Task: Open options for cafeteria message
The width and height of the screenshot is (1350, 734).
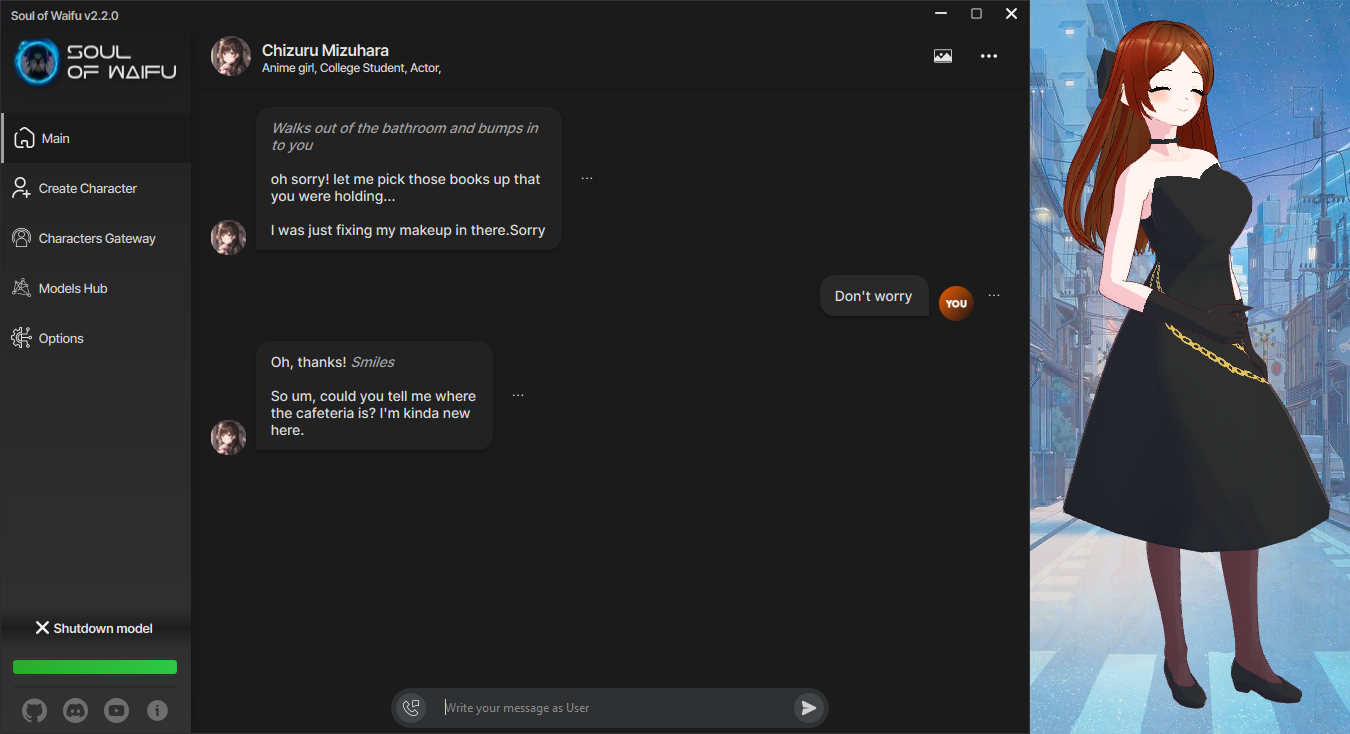Action: pos(518,395)
